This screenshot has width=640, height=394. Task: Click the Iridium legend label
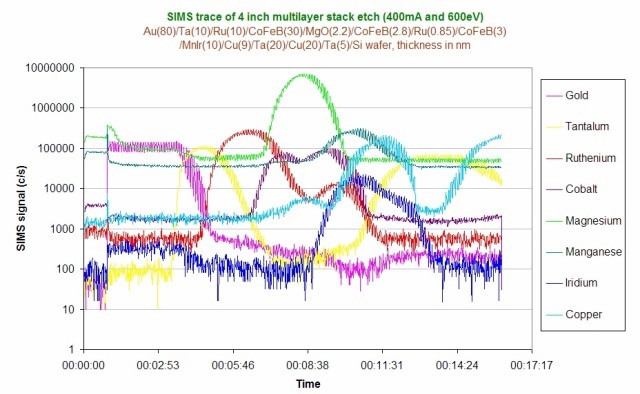pos(581,283)
